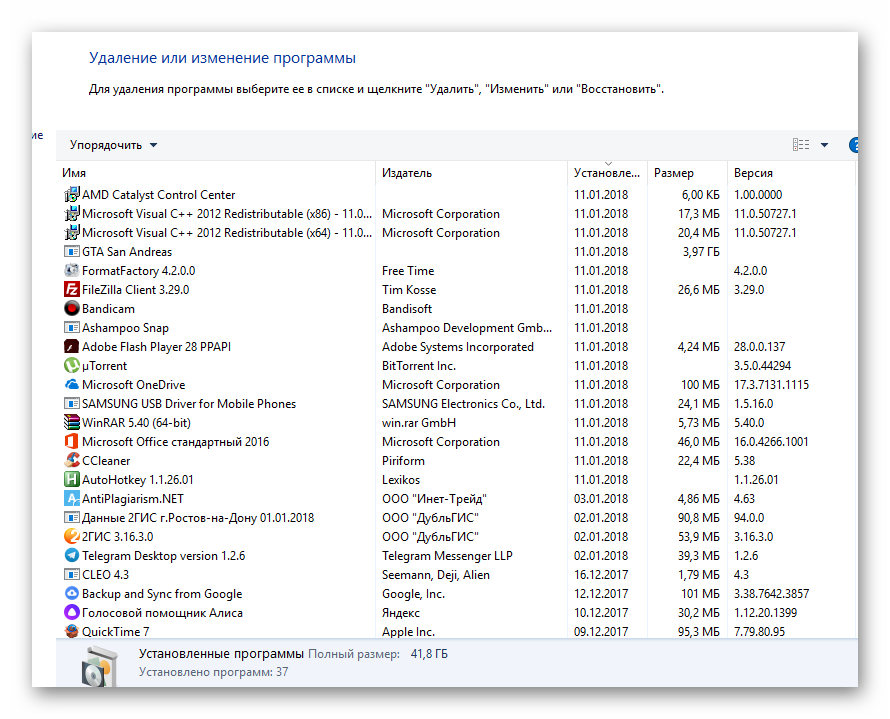Click the change view icon button

(x=801, y=145)
